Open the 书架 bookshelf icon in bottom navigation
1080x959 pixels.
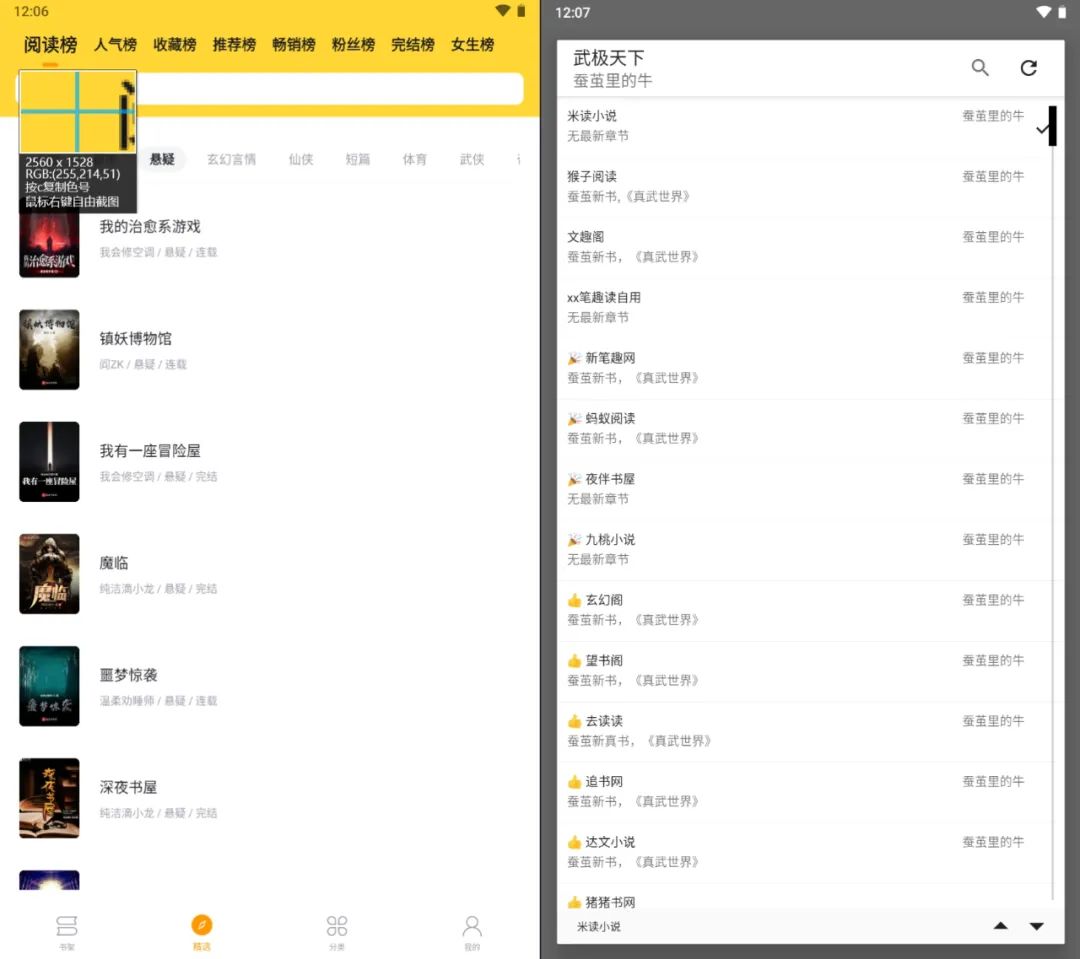[x=67, y=930]
